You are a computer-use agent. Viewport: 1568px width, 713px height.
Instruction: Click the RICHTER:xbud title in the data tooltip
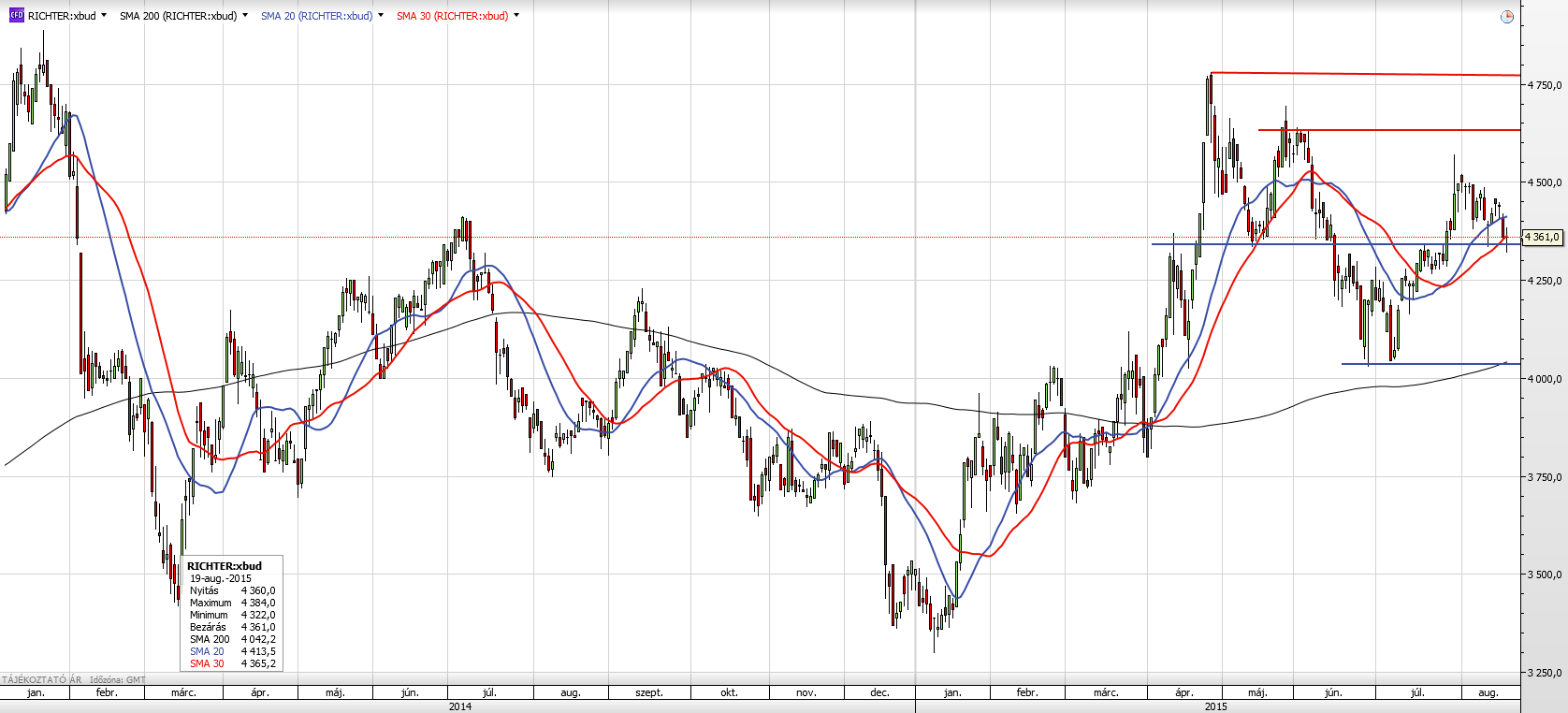(x=225, y=566)
